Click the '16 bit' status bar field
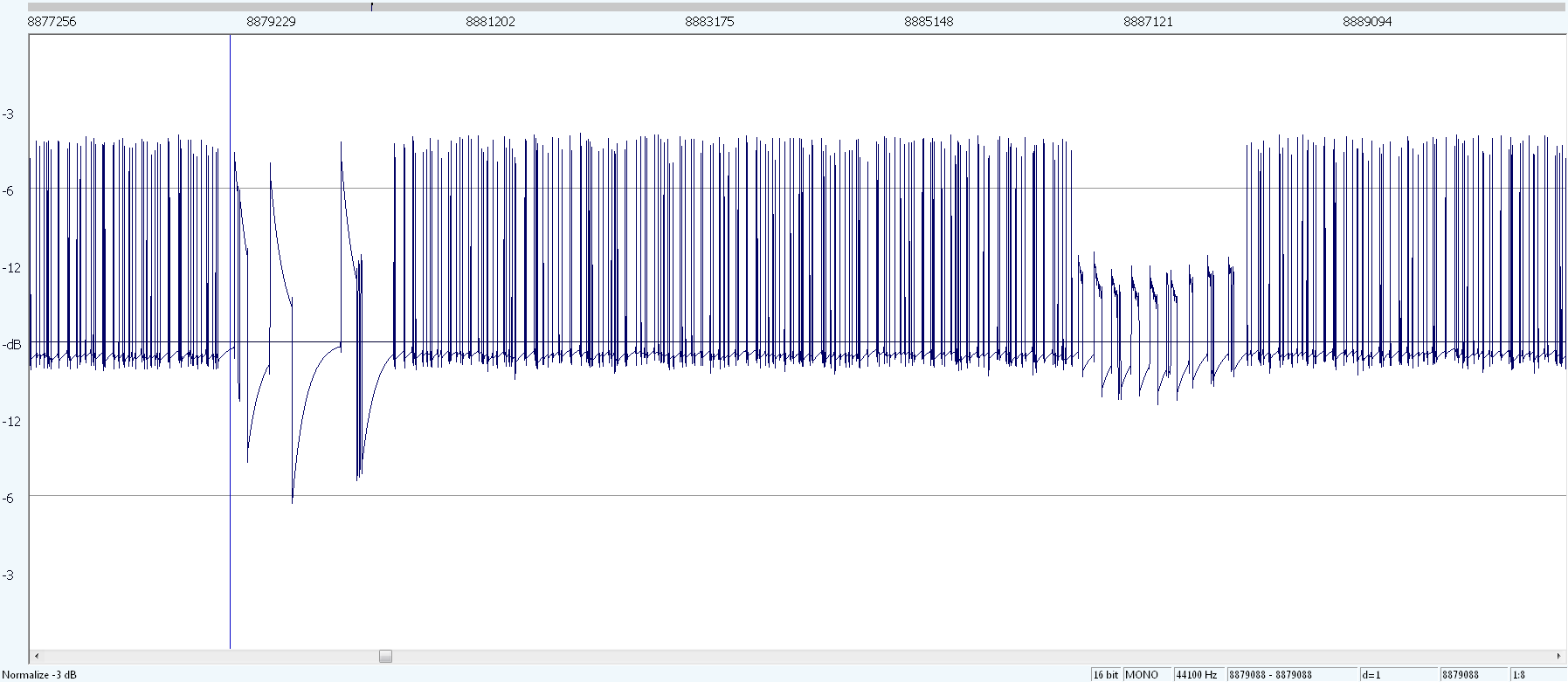Screen dimensions: 1568x682 click(1106, 675)
